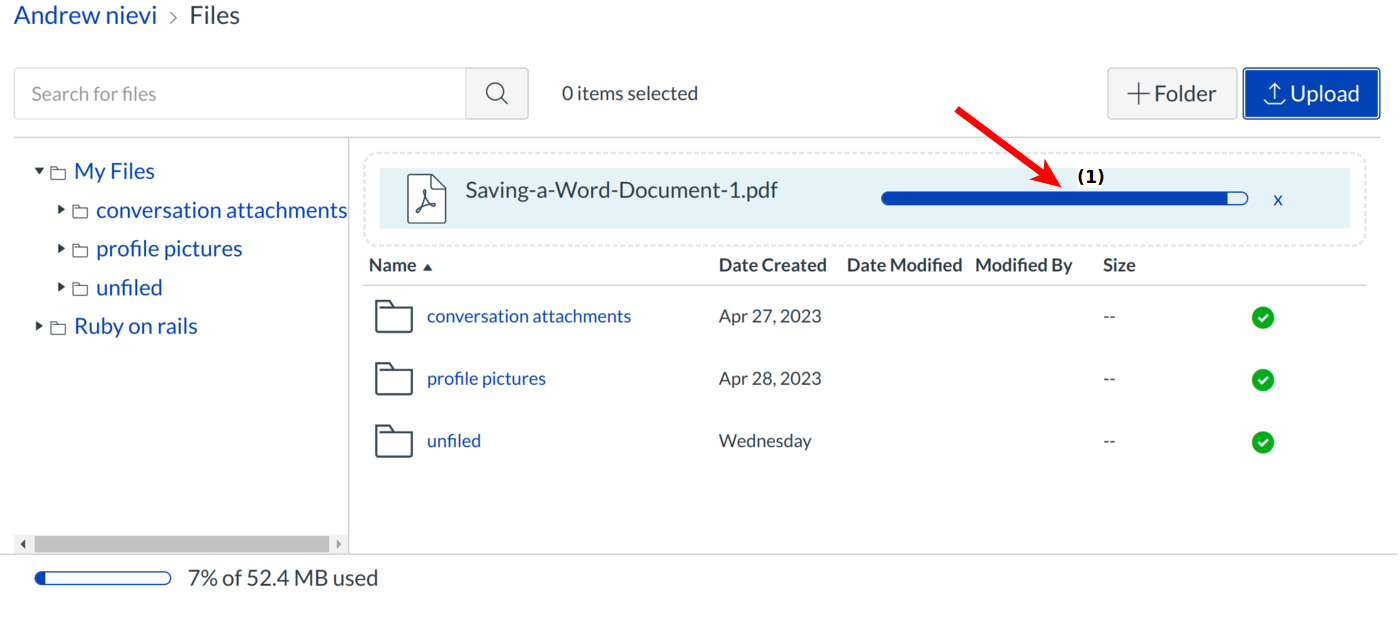Expand conversation attachments in the sidebar tree
The height and width of the screenshot is (621, 1400).
click(x=62, y=211)
